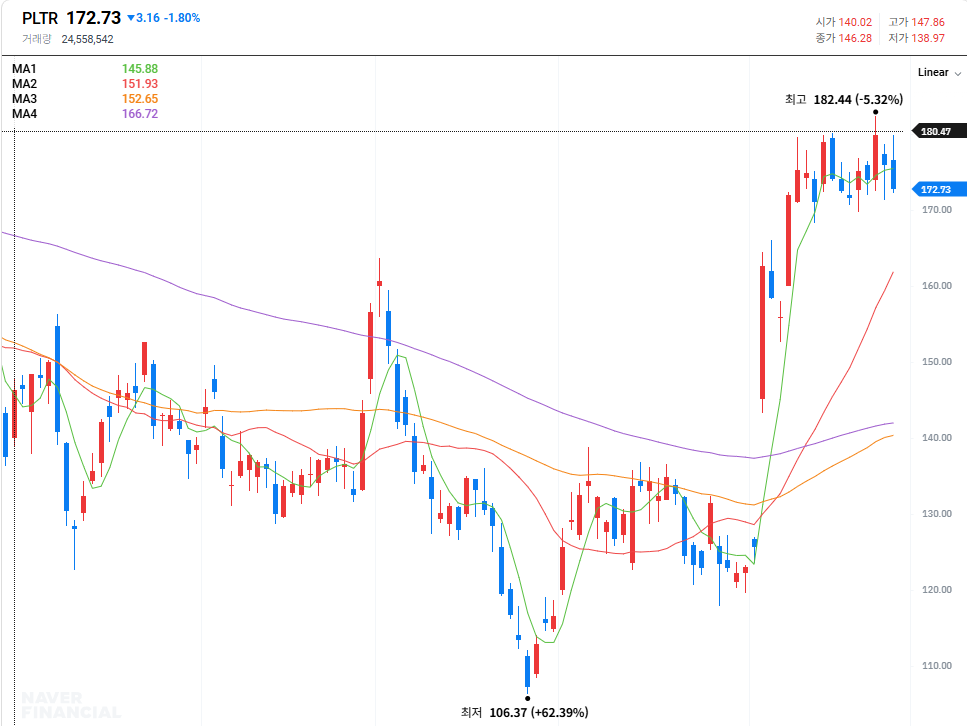
Task: Click the 최고 182.44 high annotation
Action: coord(844,99)
